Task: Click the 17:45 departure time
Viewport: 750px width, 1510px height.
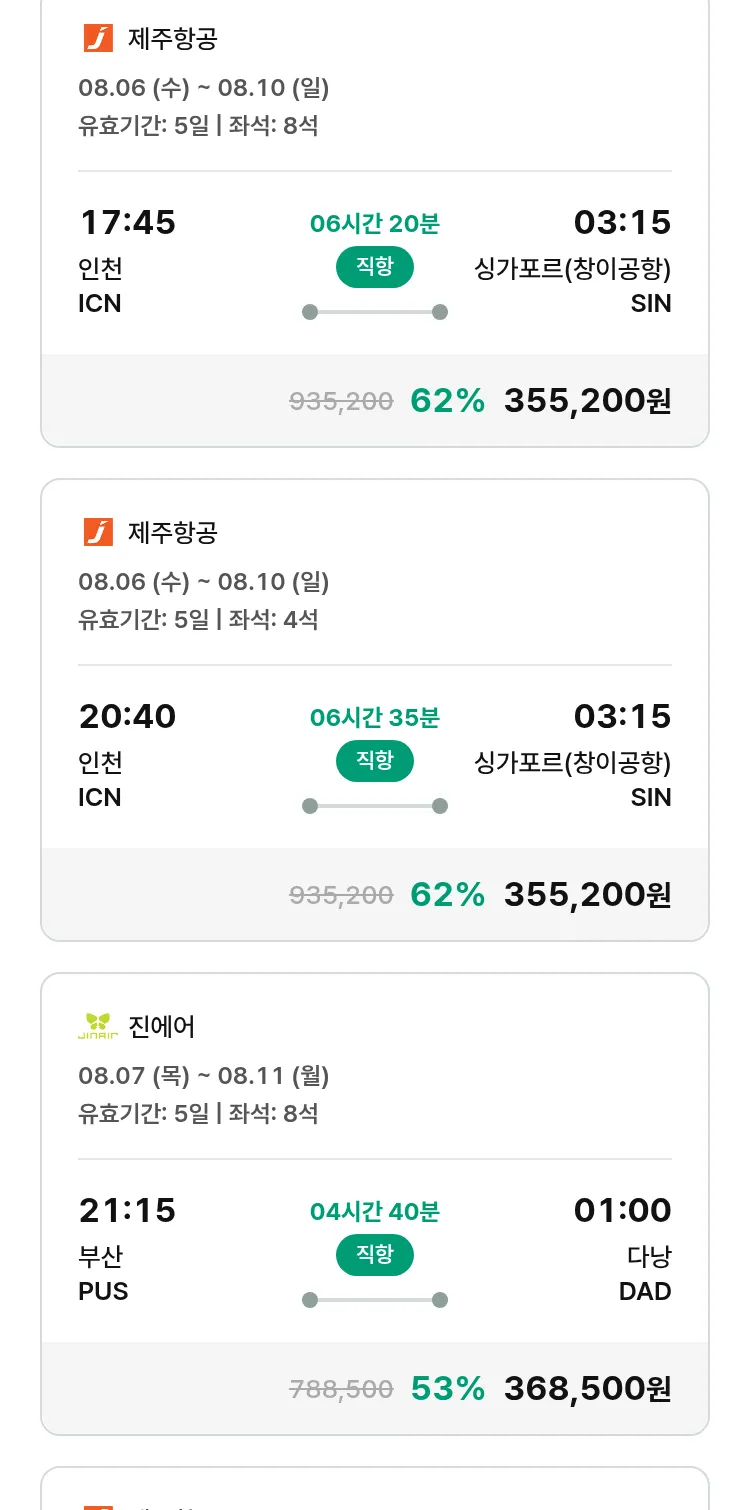Action: (127, 223)
